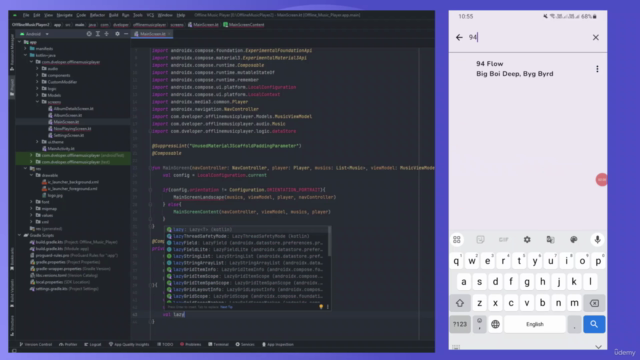Tap the back arrow in phone search
This screenshot has height=360, width=640.
point(459,38)
